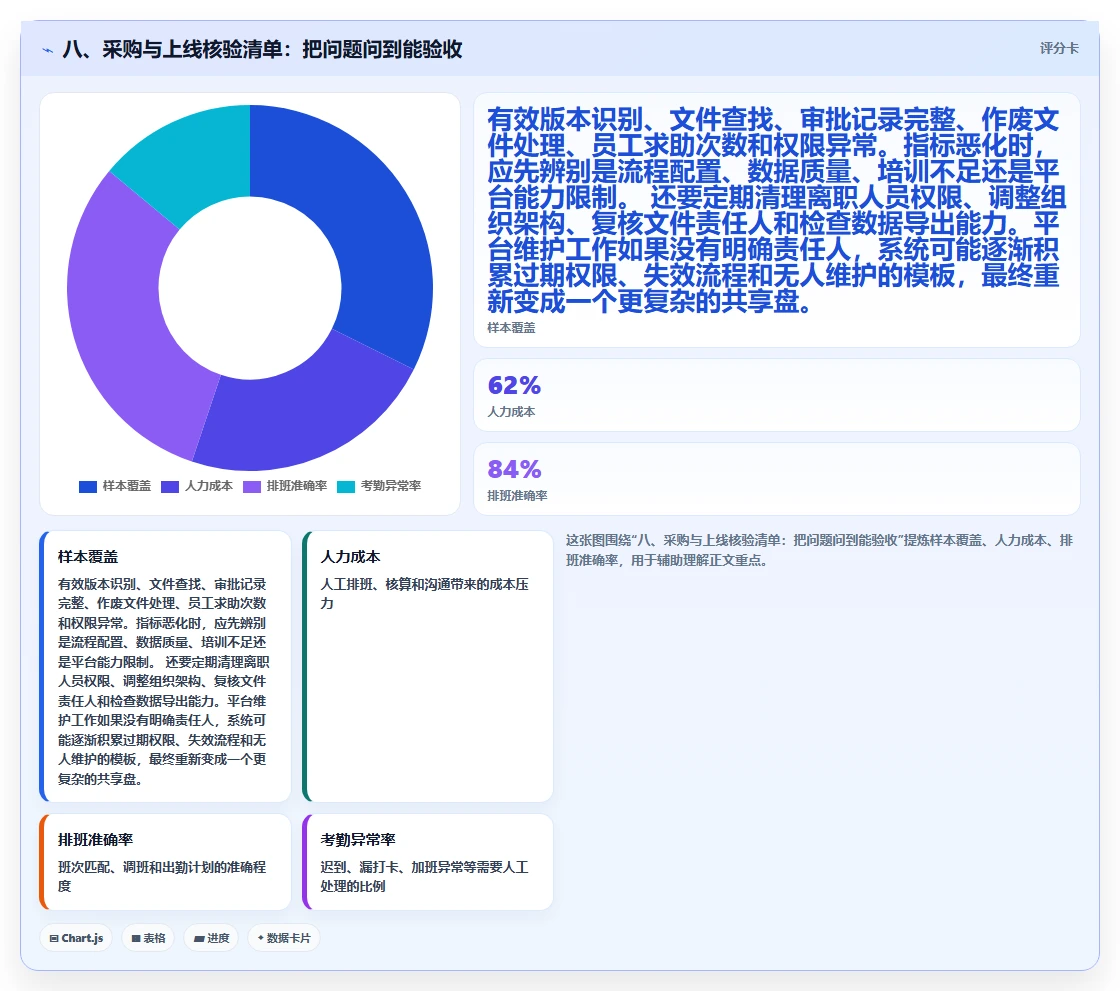
Task: Click the 进度 tag chip
Action: coord(211,938)
